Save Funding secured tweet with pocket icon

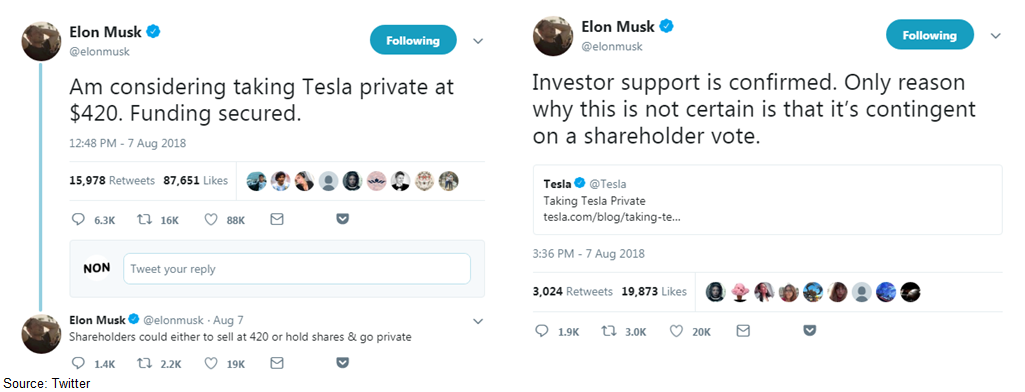click(342, 220)
